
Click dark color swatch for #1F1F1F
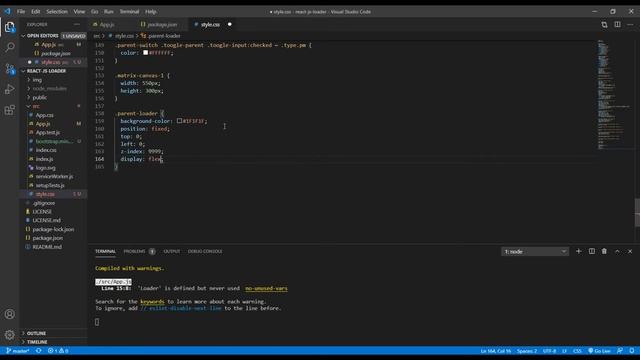click(x=179, y=121)
